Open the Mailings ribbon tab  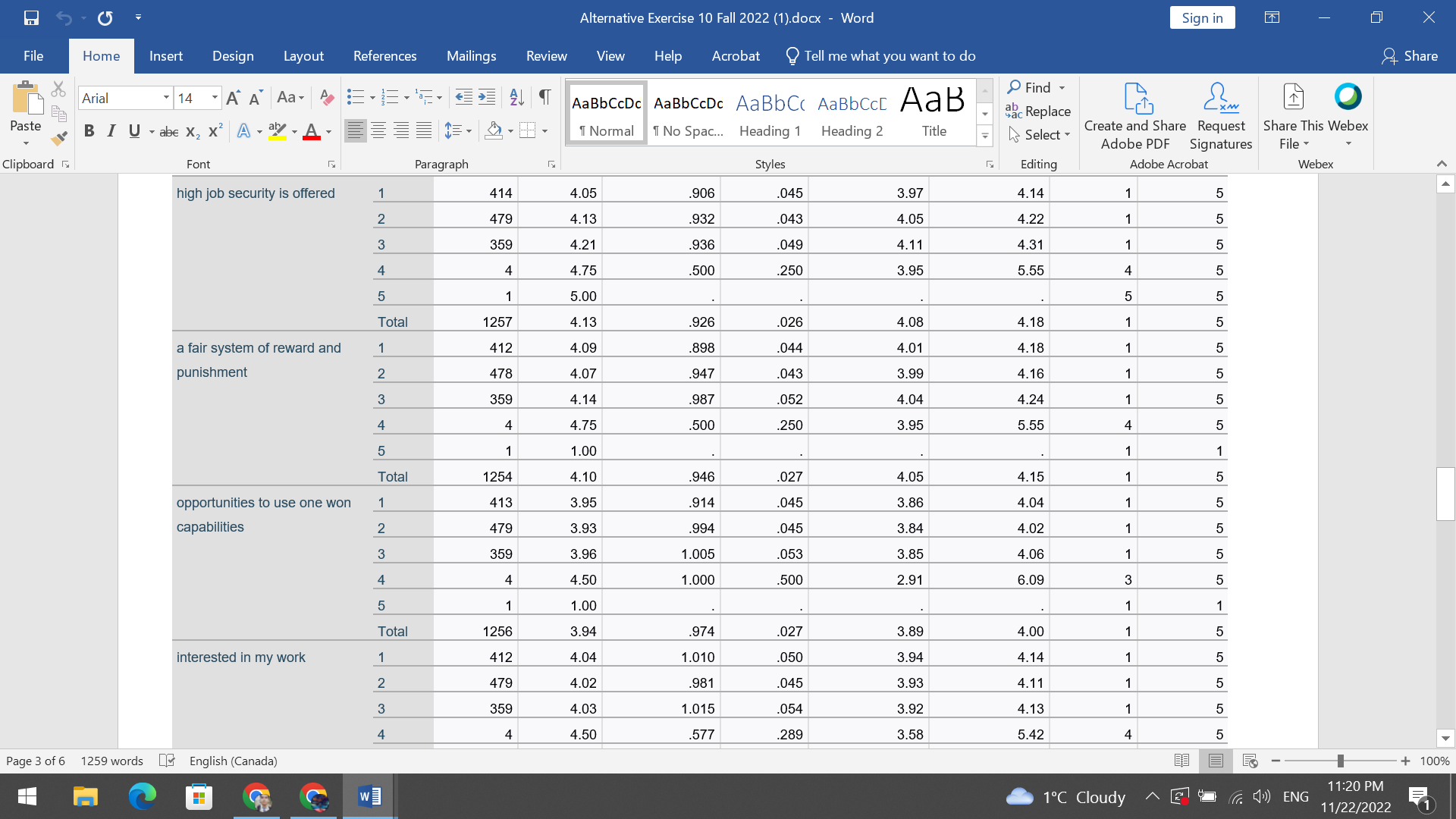(x=471, y=55)
